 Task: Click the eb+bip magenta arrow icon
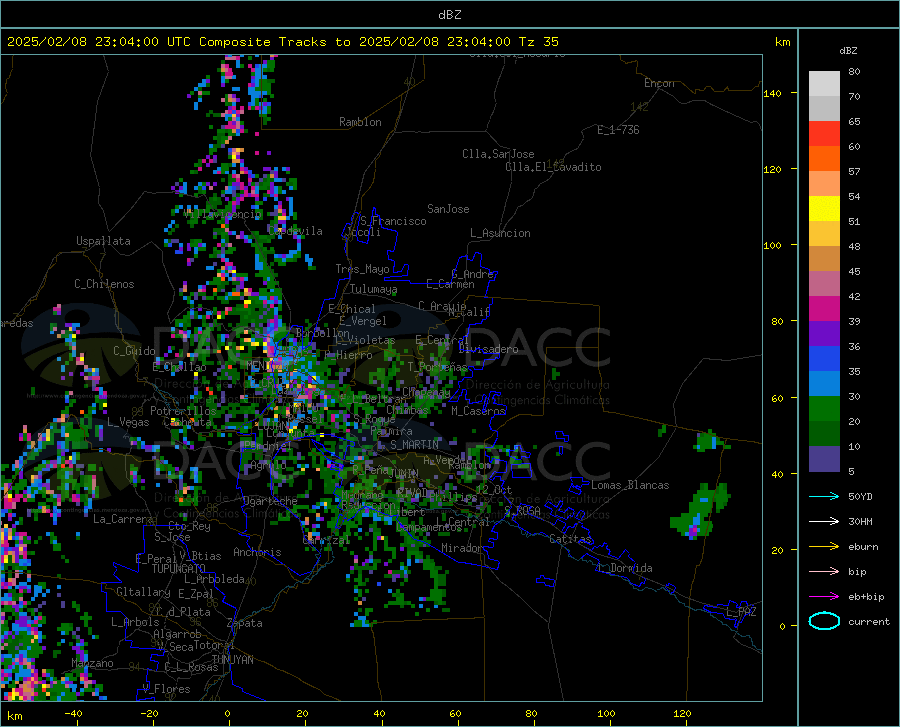click(824, 597)
